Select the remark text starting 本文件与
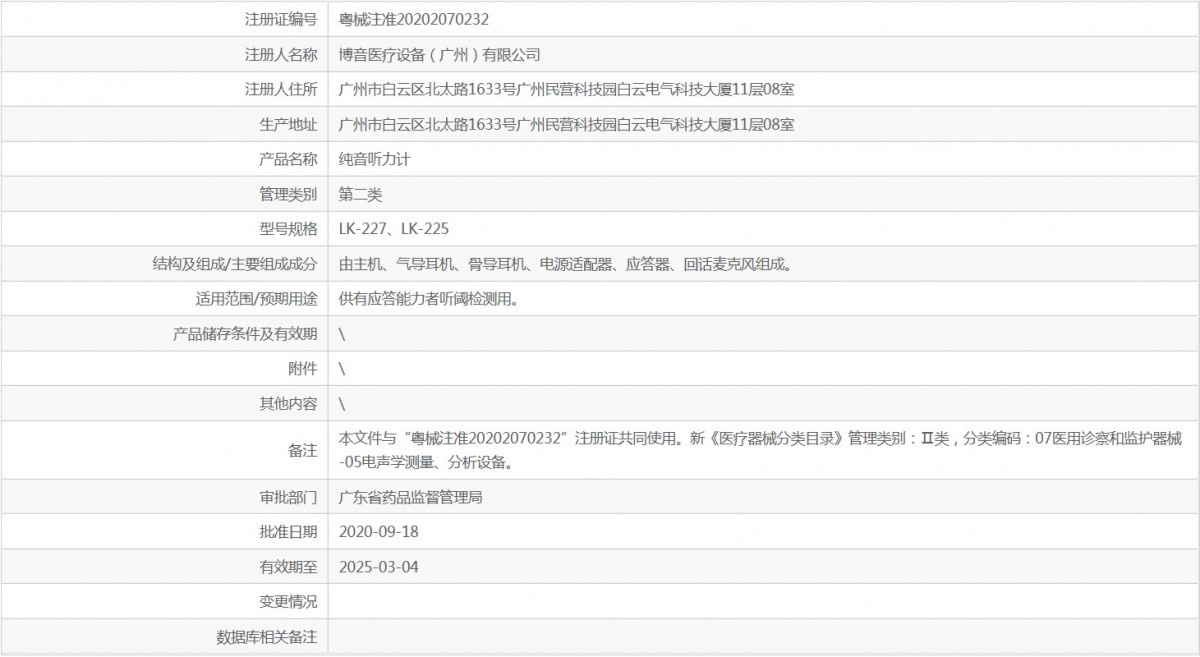 761,450
